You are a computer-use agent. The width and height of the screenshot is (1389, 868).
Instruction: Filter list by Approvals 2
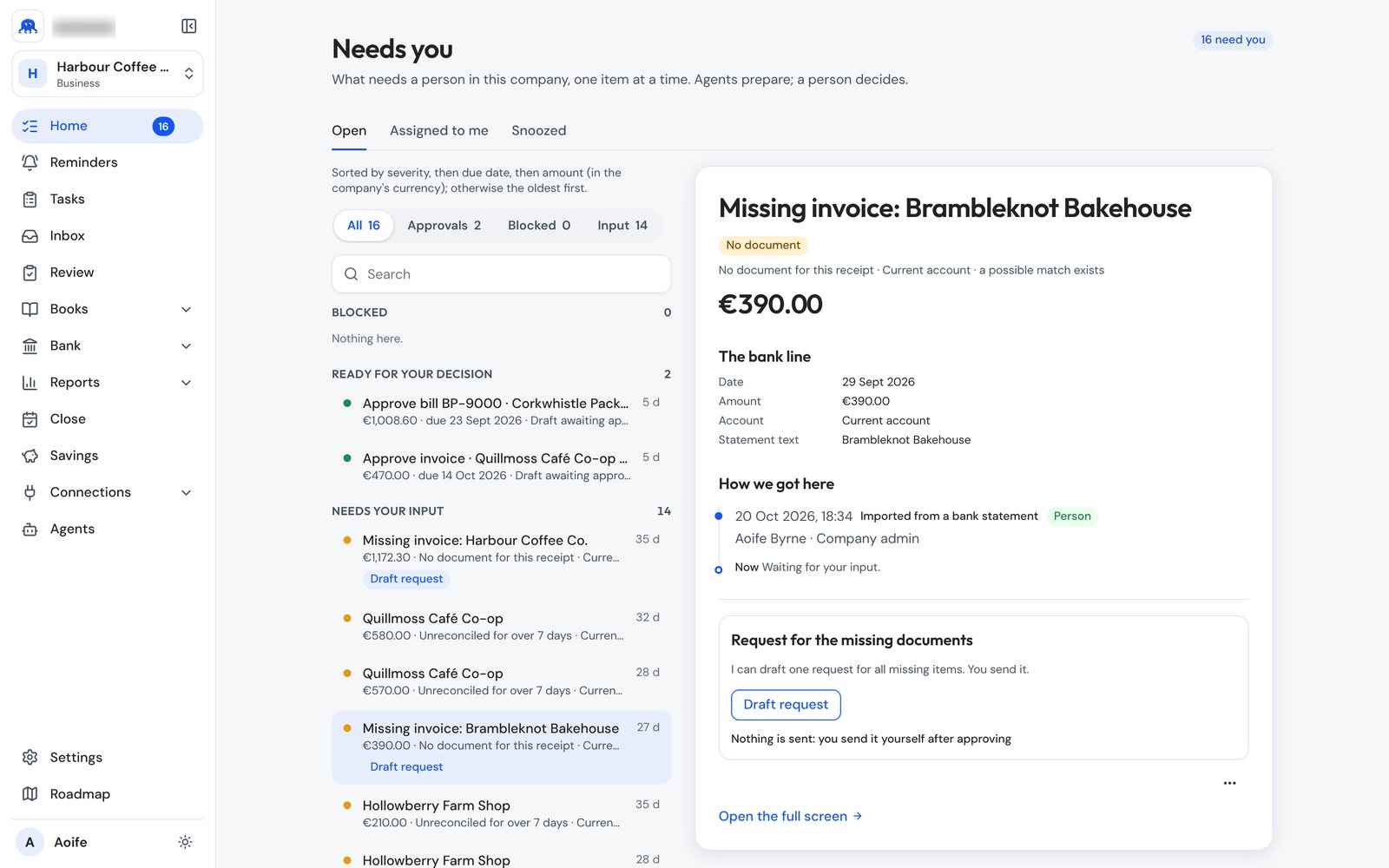[444, 226]
